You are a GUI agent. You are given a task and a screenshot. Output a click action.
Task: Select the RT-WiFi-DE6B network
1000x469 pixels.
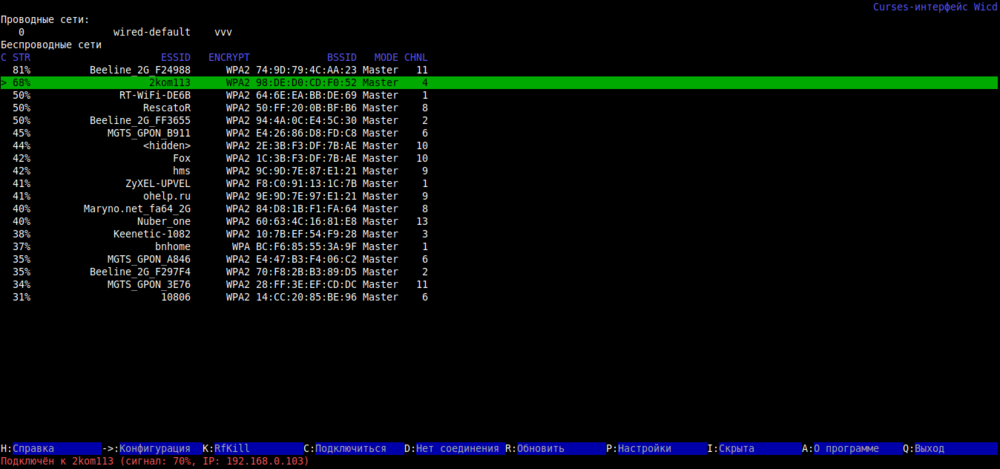214,95
